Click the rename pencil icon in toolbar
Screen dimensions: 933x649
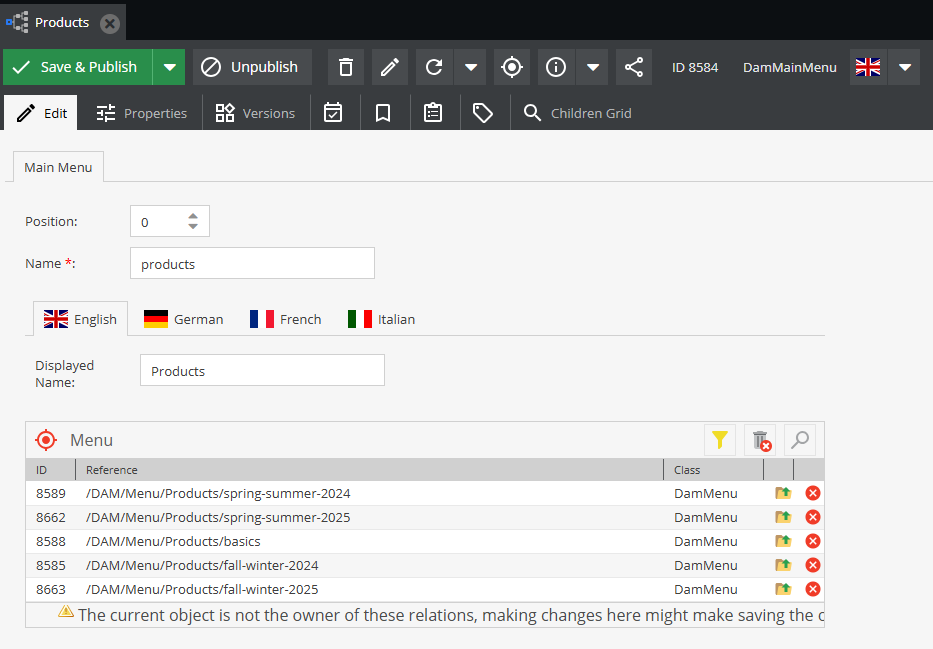pyautogui.click(x=390, y=67)
